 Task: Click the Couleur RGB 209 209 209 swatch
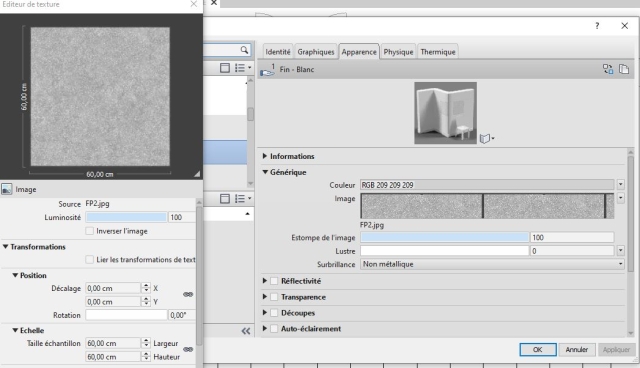click(487, 185)
